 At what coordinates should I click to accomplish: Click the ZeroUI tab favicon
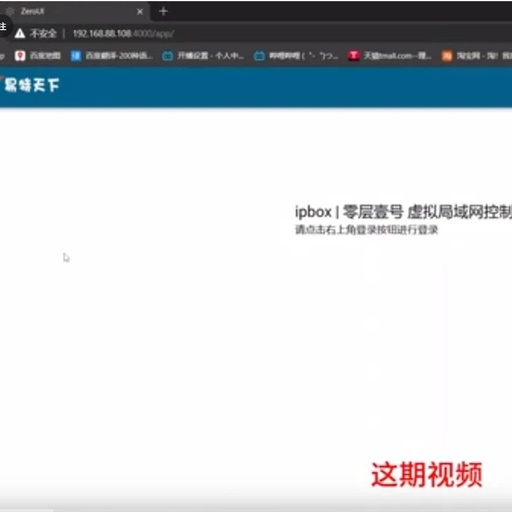tap(10, 12)
